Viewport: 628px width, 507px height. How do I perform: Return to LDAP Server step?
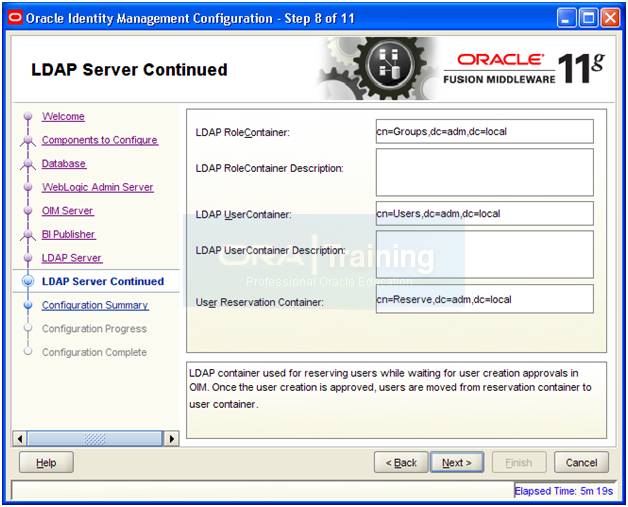(72, 258)
